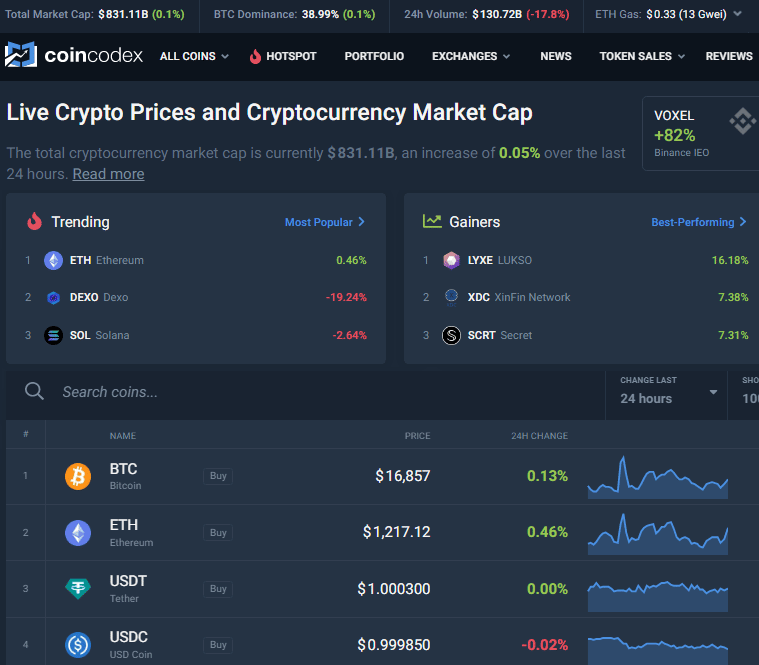Open the VOXEL +82% promo card

700,134
